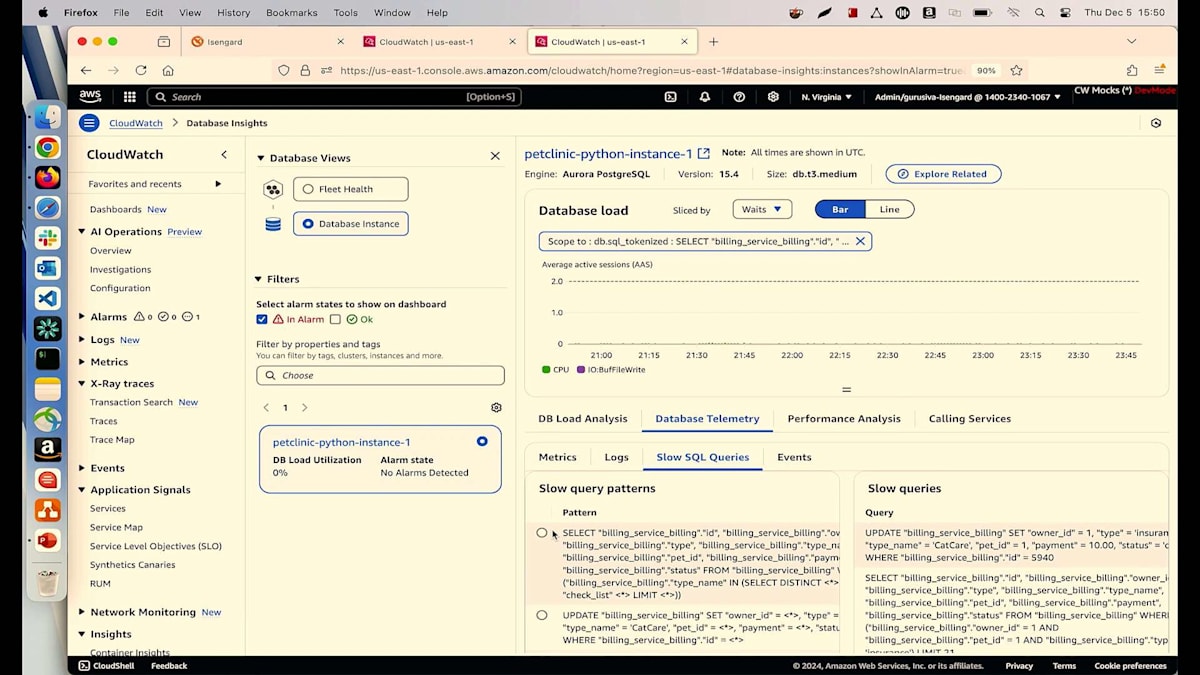1200x675 pixels.
Task: Switch to the Performance Analysis tab
Action: pos(844,419)
